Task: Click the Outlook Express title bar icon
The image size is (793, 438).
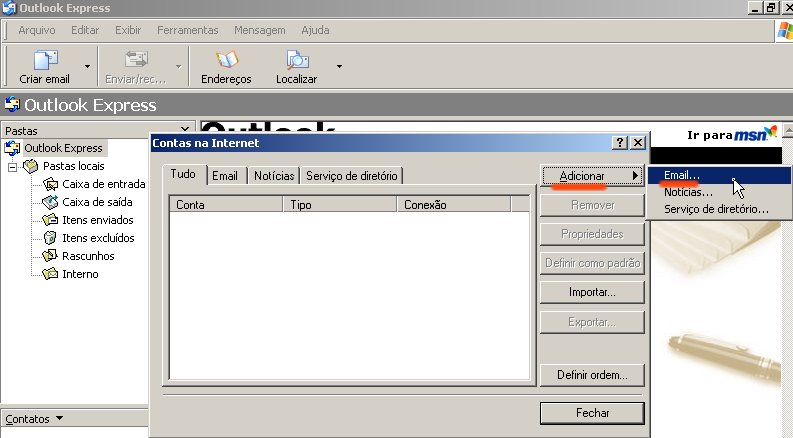Action: (9, 8)
